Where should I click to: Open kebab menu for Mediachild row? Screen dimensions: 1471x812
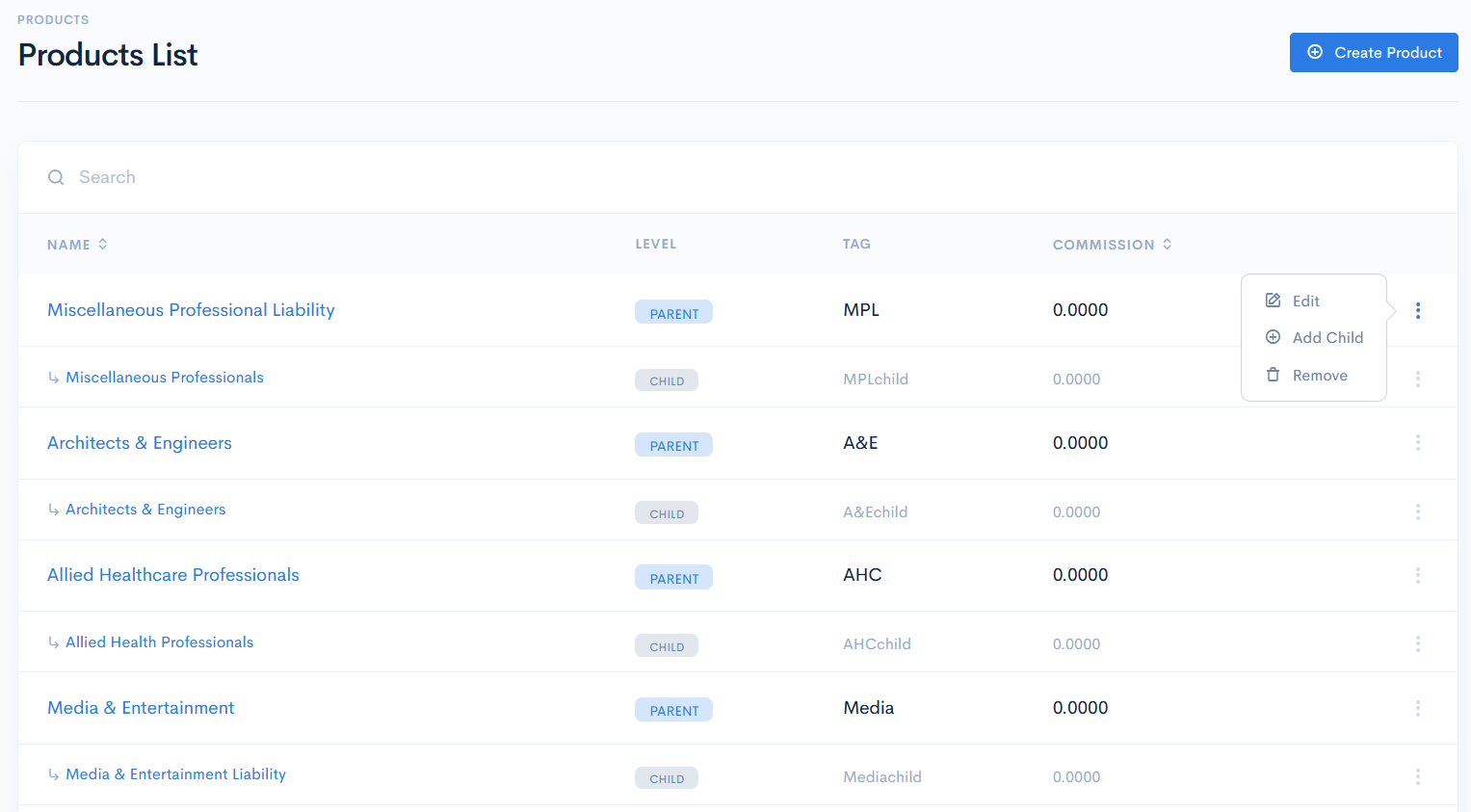(1417, 776)
